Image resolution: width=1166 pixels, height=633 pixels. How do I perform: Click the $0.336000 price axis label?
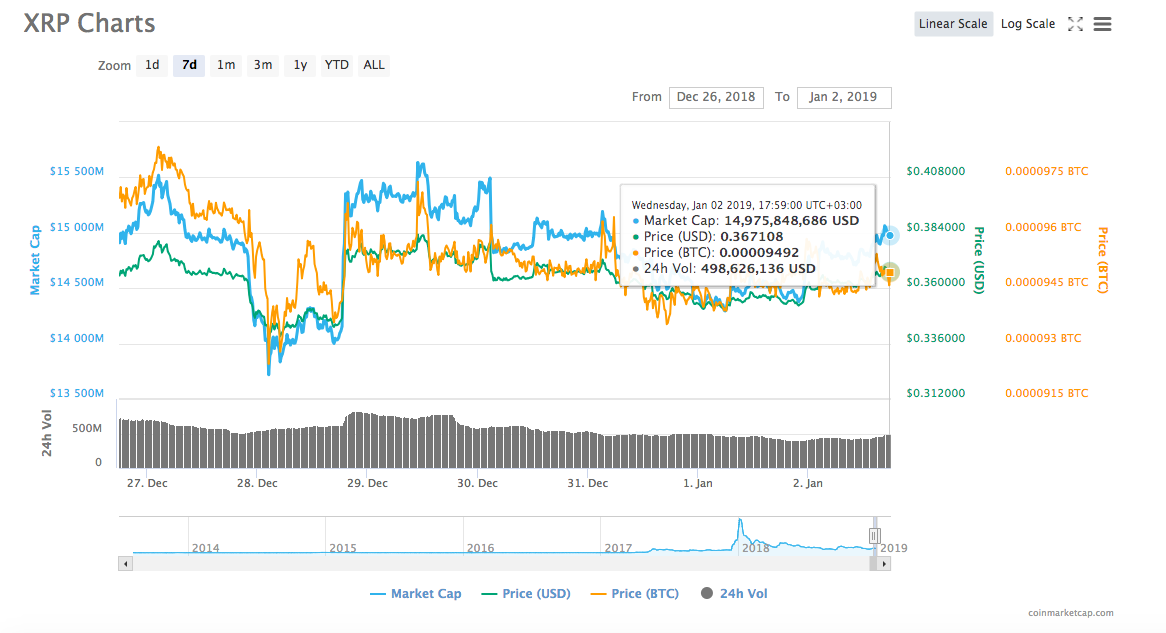tap(935, 338)
